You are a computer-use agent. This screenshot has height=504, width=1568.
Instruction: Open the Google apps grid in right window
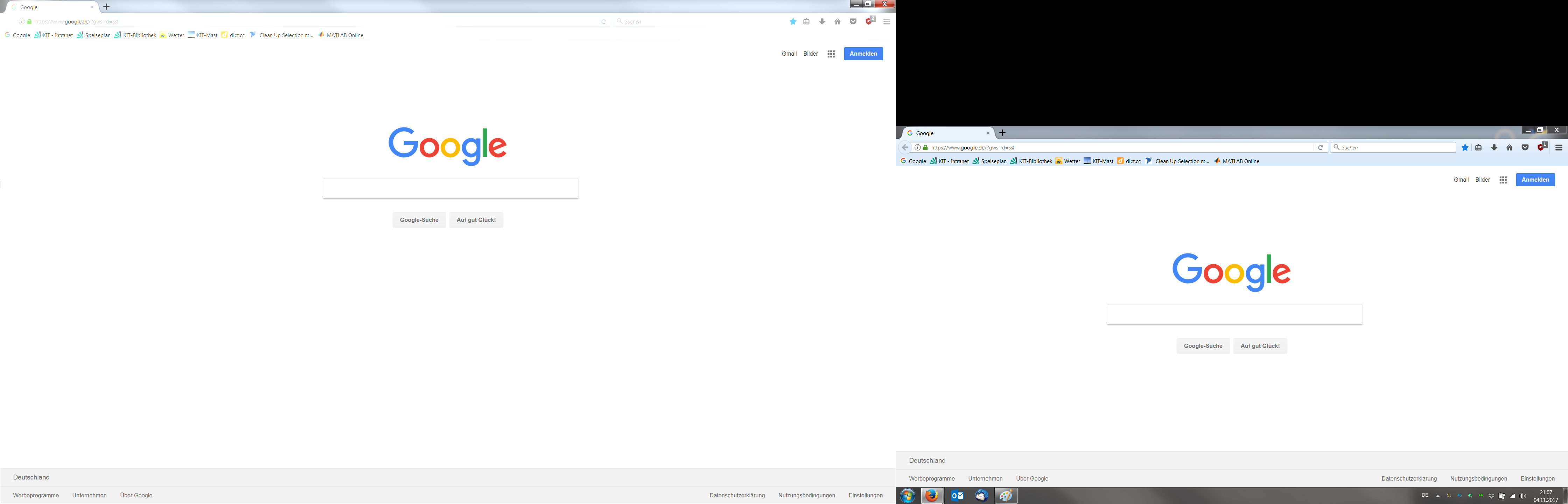(x=1503, y=180)
